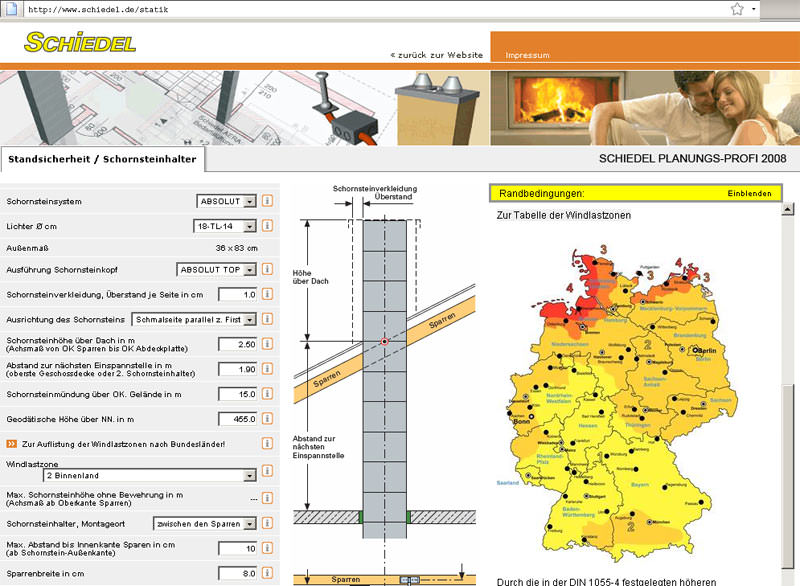Click info icon beside Lichter Ø cm

(x=267, y=225)
